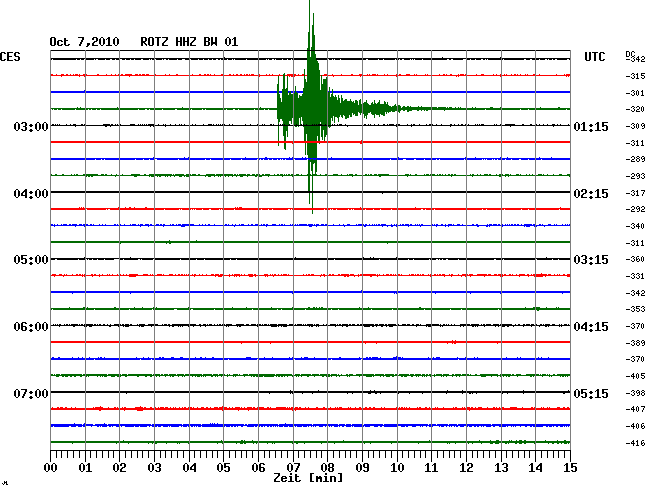Select the DC offset value '-416'

(x=635, y=443)
